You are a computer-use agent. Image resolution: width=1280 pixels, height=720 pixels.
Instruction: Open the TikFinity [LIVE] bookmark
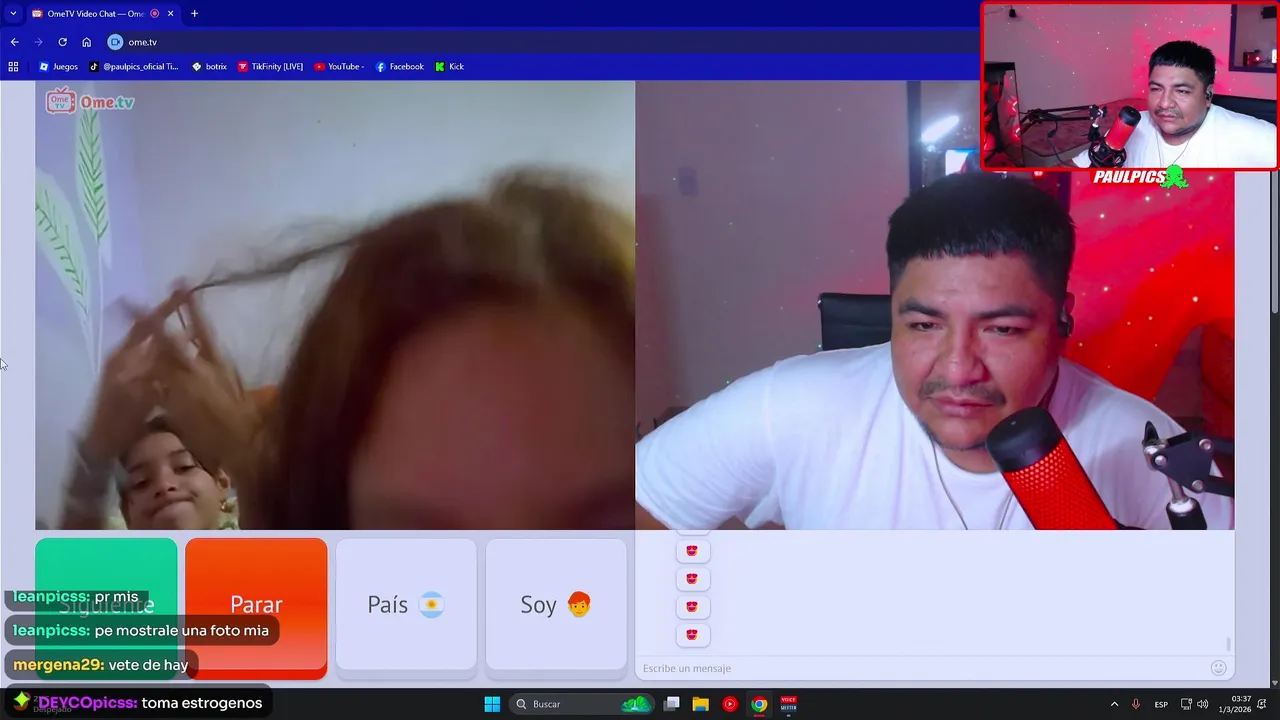tap(270, 67)
